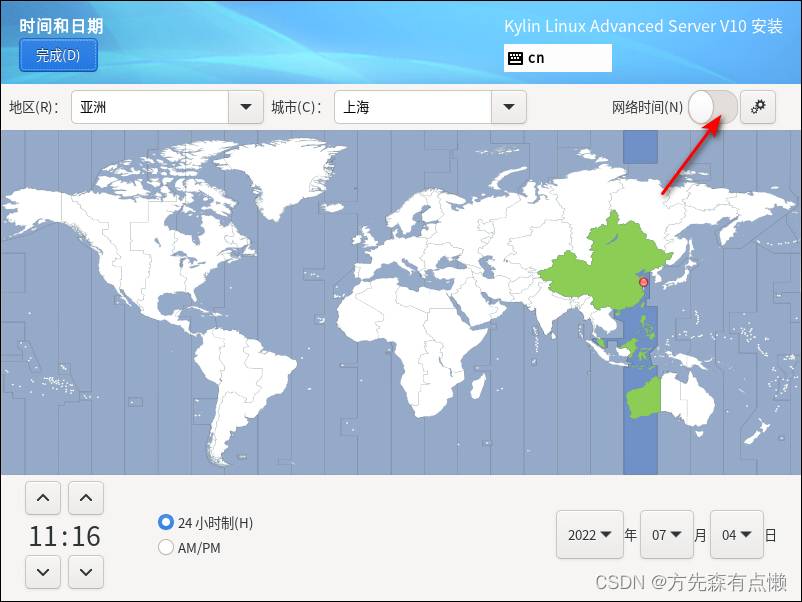Image resolution: width=802 pixels, height=602 pixels.
Task: Open the cn keyboard layout indicator
Action: click(x=558, y=58)
